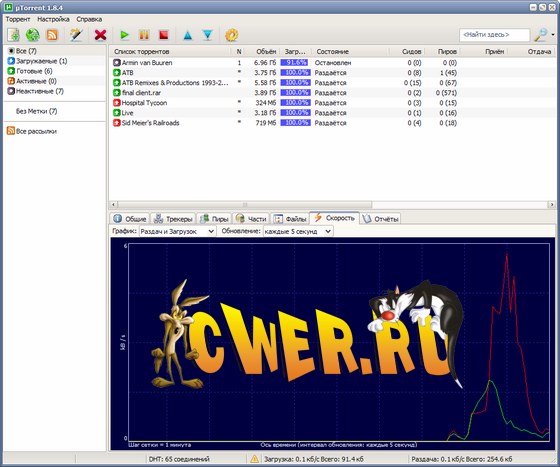Select Sid Meier's Railroads torrent
Viewport: 560px width, 467px height.
point(332,123)
